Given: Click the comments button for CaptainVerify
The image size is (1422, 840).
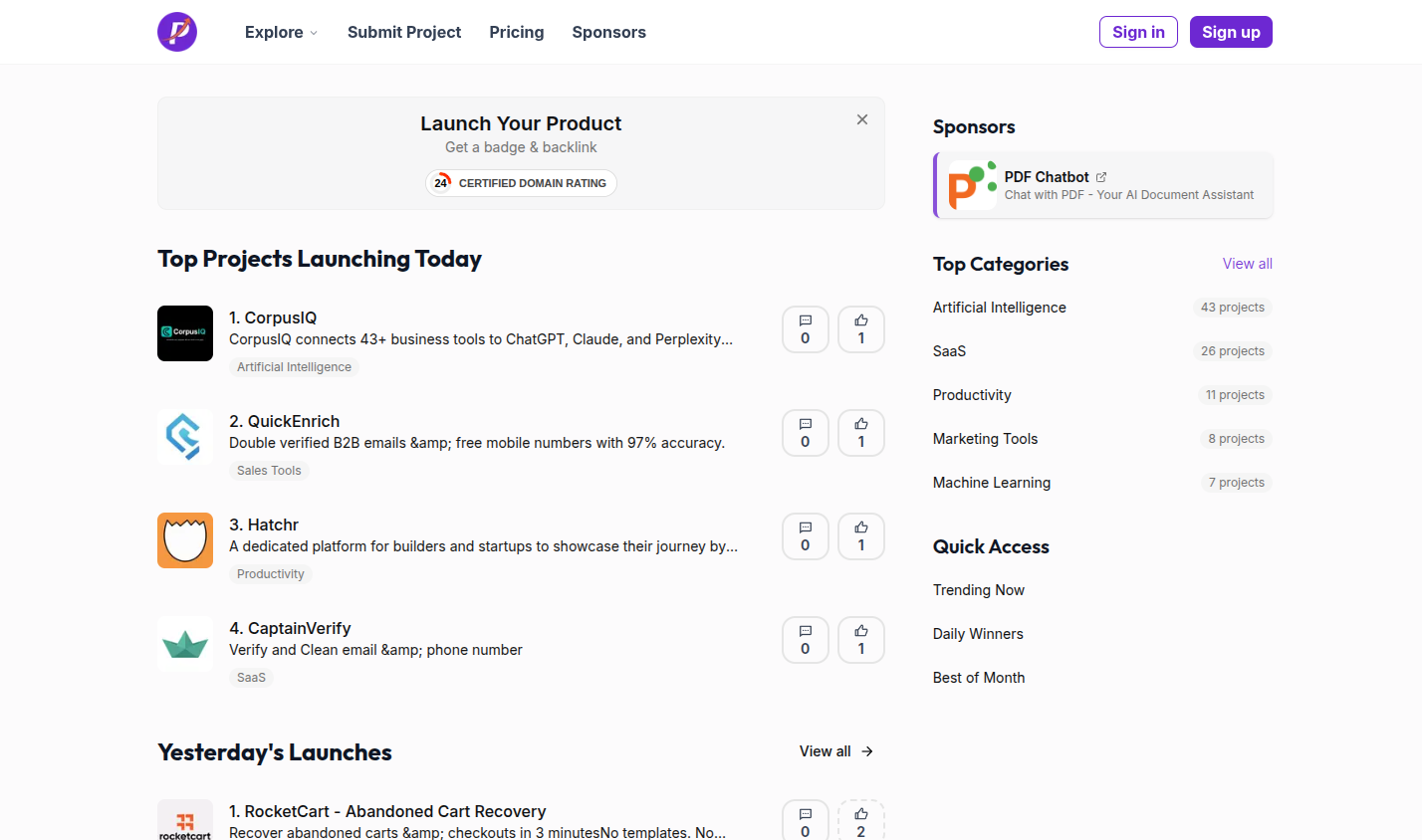Looking at the screenshot, I should (x=806, y=640).
